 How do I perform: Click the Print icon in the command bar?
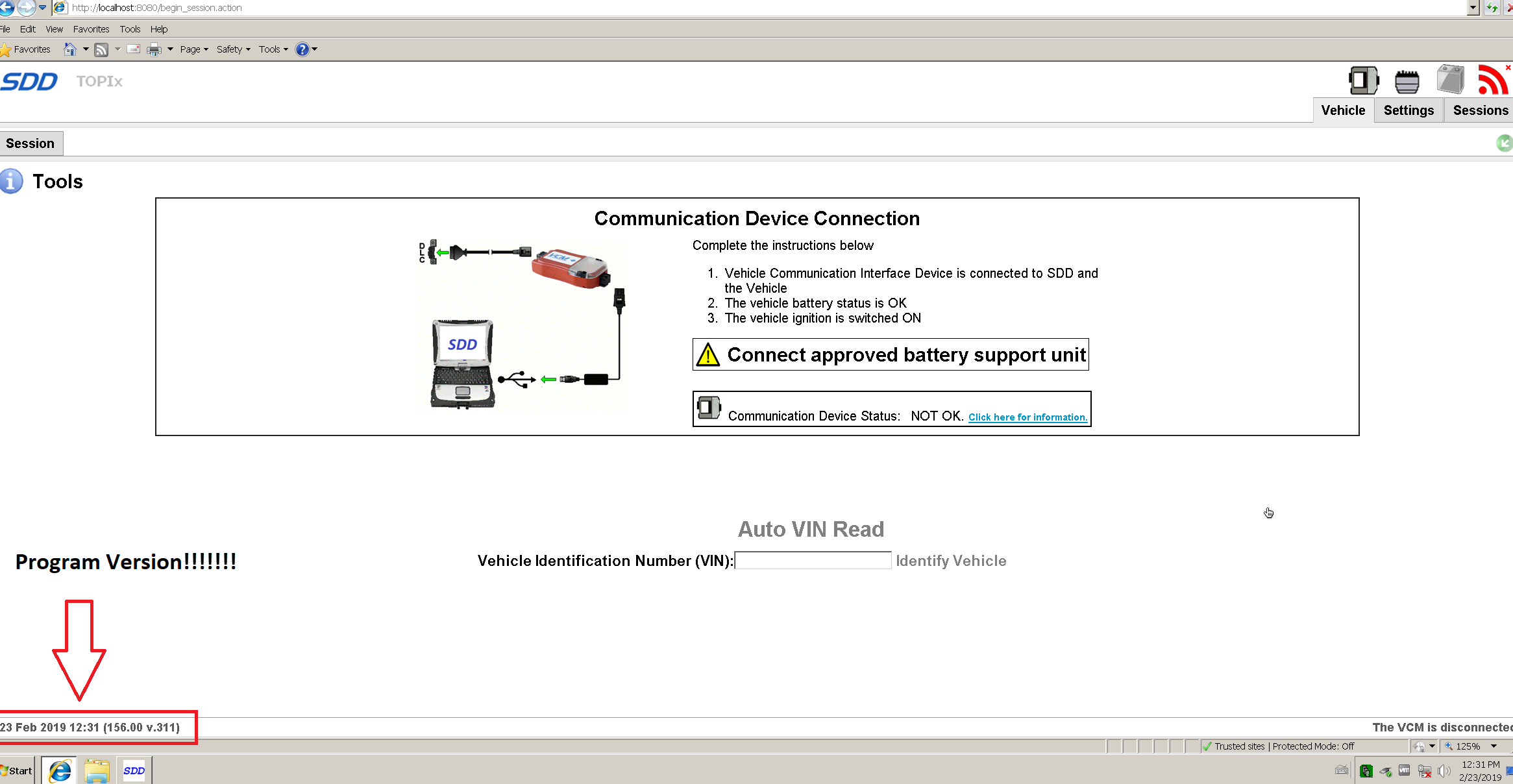(x=154, y=49)
